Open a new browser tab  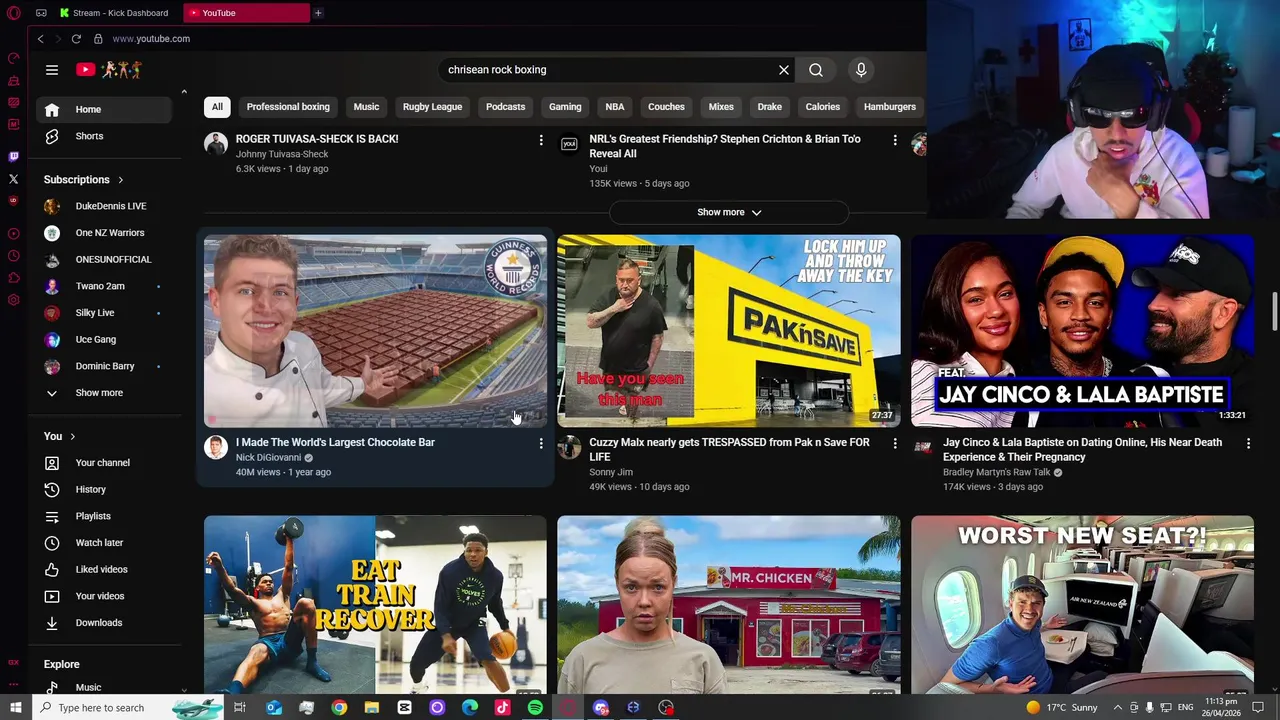point(318,13)
